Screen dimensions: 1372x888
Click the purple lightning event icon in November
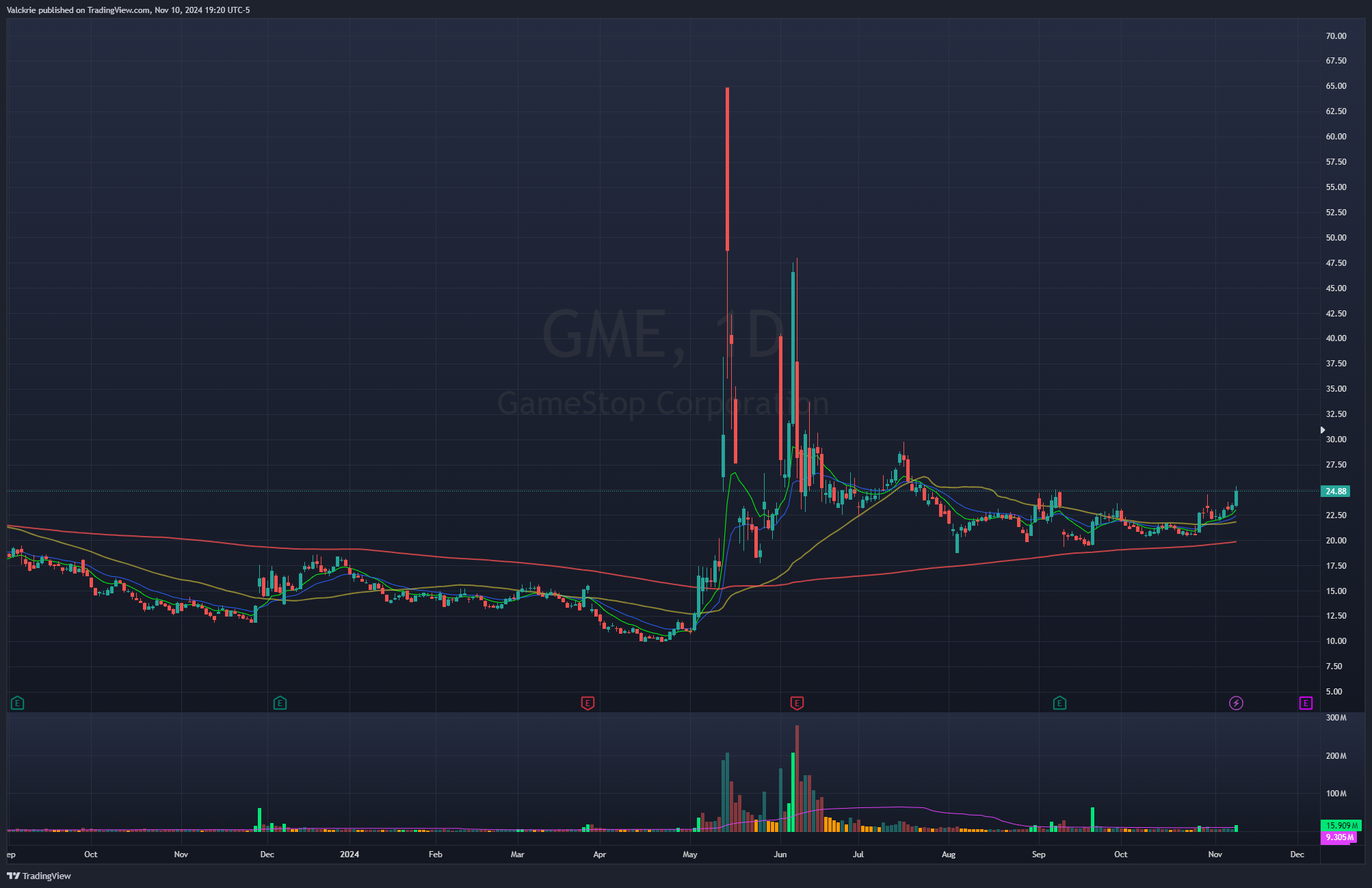(x=1236, y=703)
